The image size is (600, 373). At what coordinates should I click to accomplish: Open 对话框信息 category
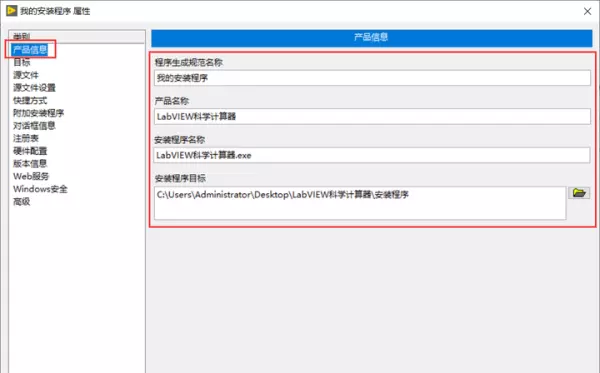(x=34, y=125)
